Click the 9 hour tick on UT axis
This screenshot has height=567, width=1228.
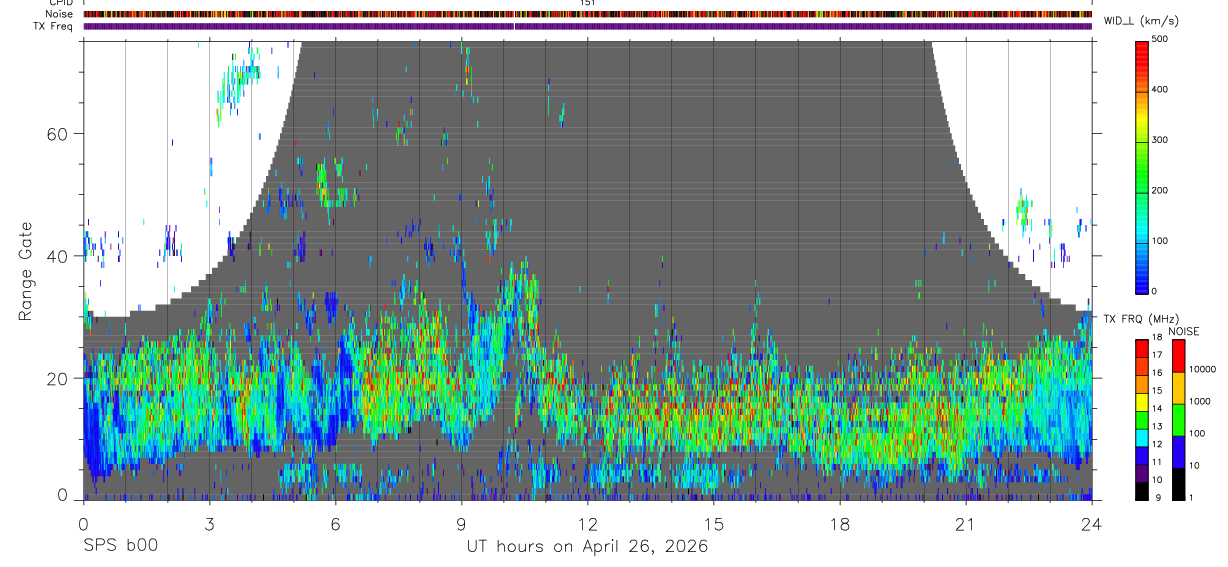pos(461,523)
